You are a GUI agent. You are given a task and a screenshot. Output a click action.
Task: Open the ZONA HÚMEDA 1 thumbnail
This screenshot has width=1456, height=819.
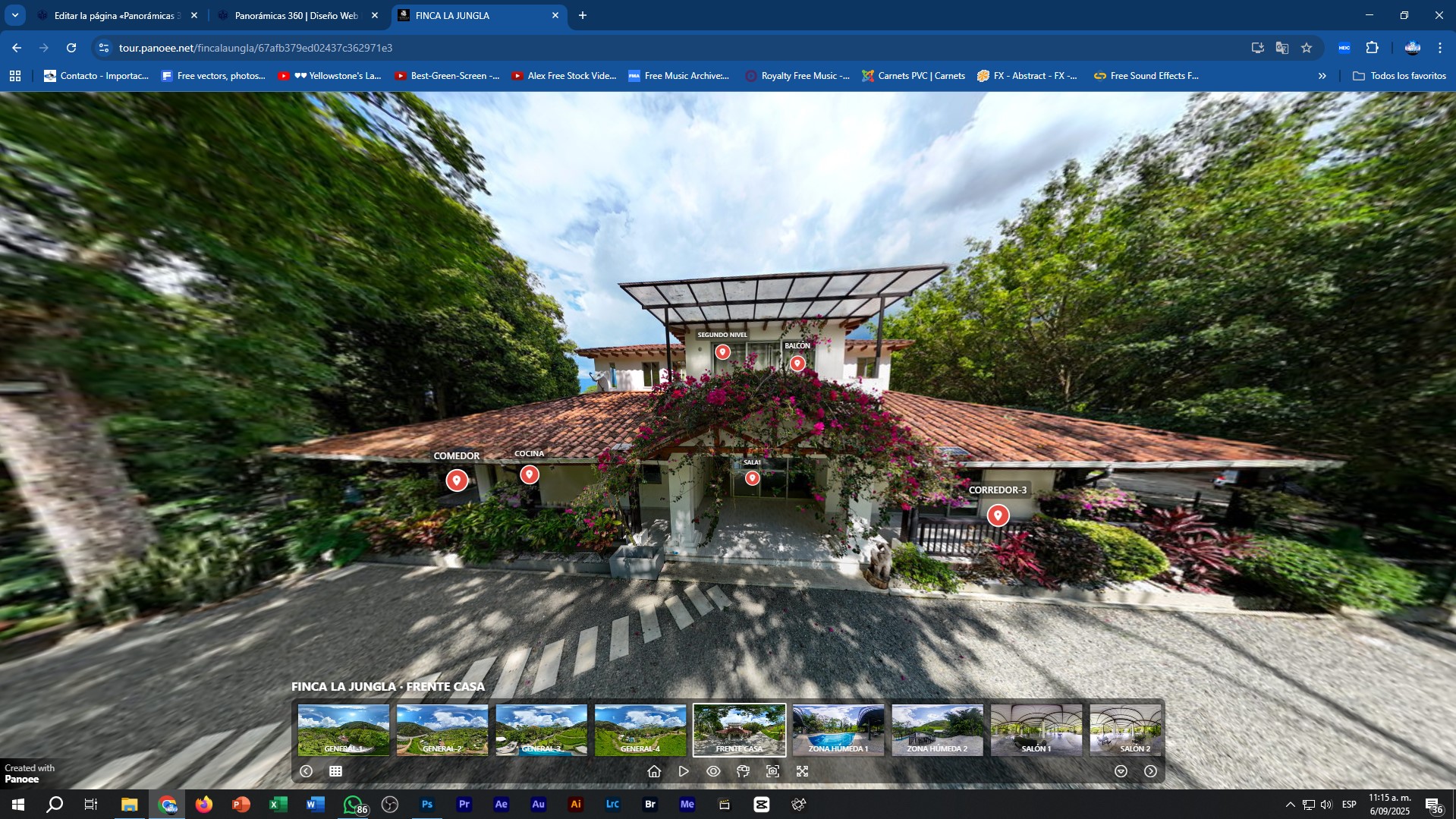[x=838, y=729]
